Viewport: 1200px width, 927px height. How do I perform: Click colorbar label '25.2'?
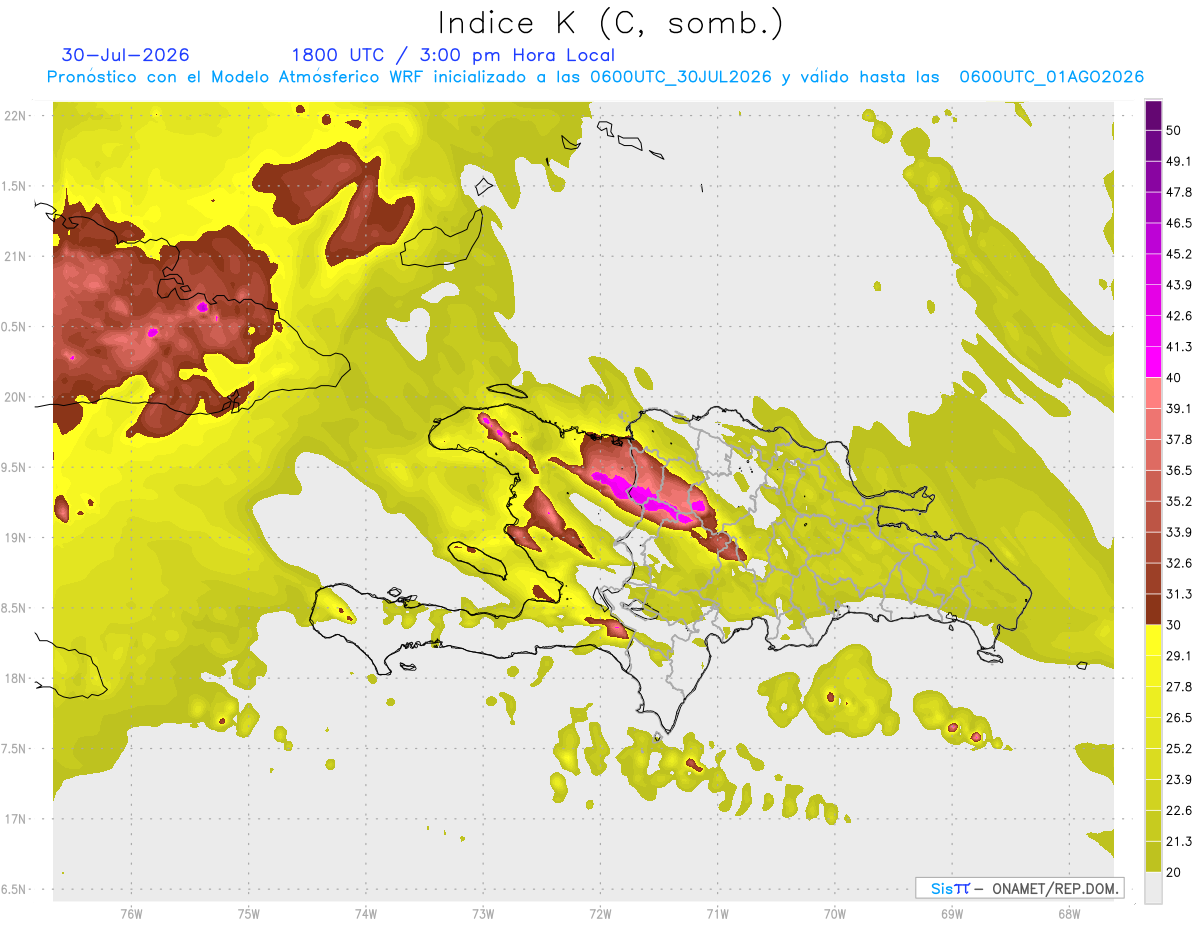click(x=1179, y=749)
